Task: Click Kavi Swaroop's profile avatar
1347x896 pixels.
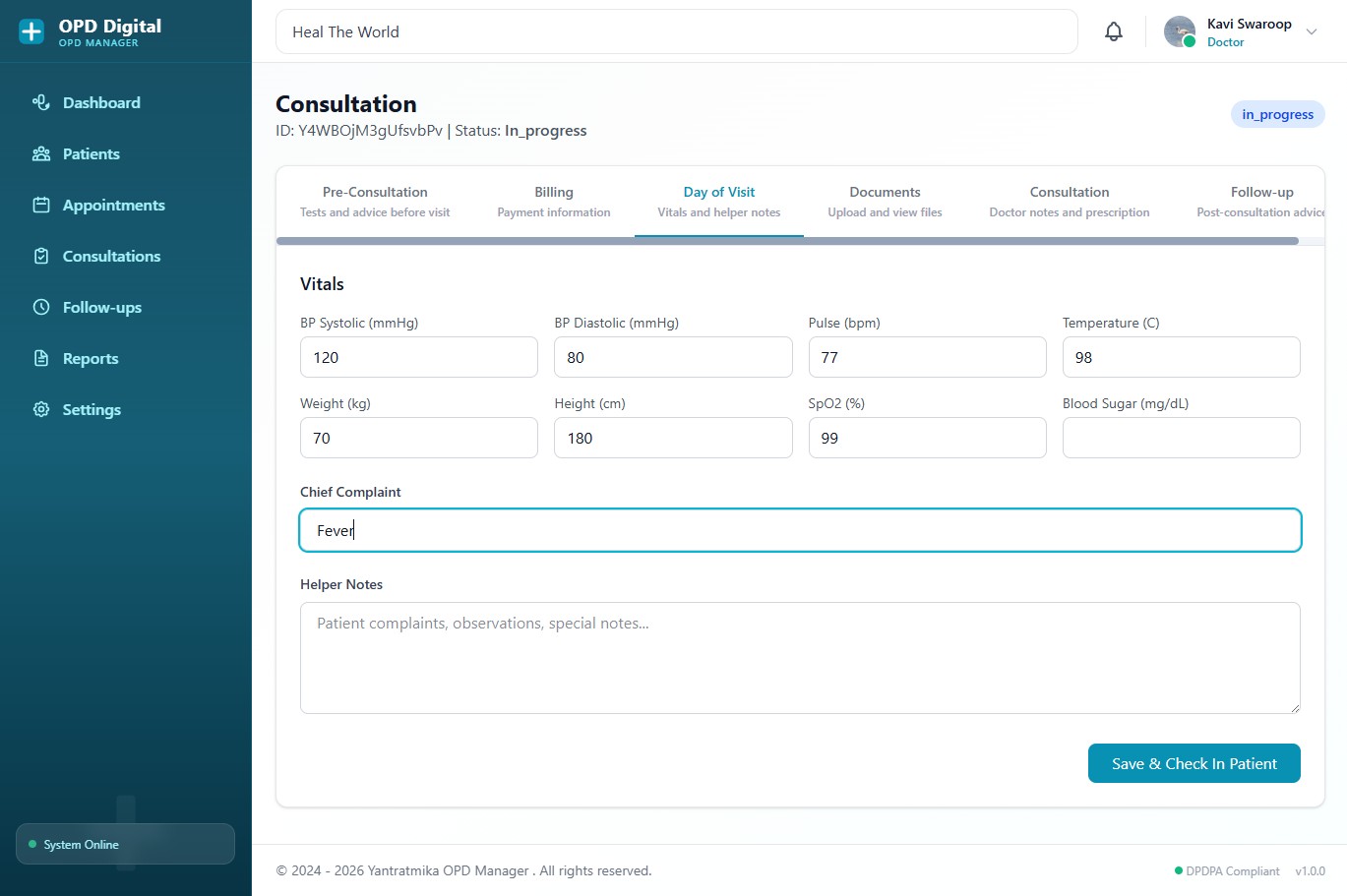Action: [x=1179, y=31]
